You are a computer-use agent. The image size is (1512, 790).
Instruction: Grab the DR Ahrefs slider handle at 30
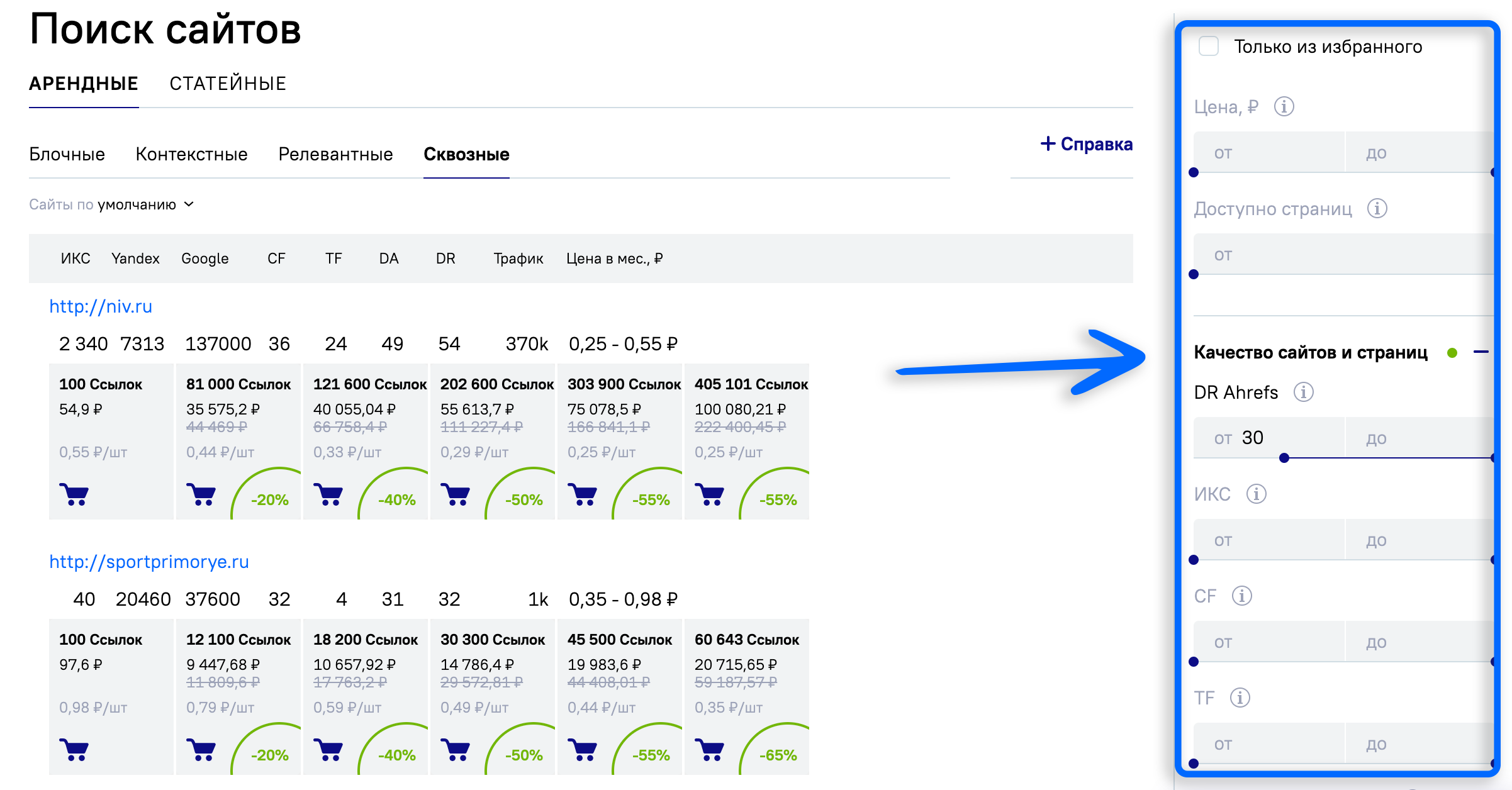click(x=1284, y=458)
